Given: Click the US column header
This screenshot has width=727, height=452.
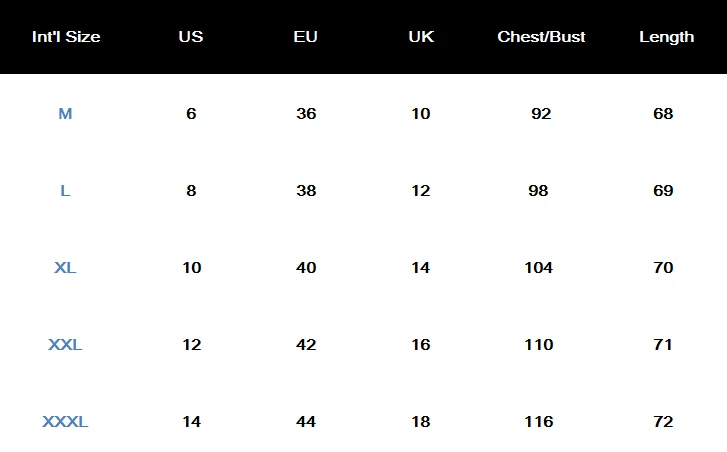Looking at the screenshot, I should point(191,37).
